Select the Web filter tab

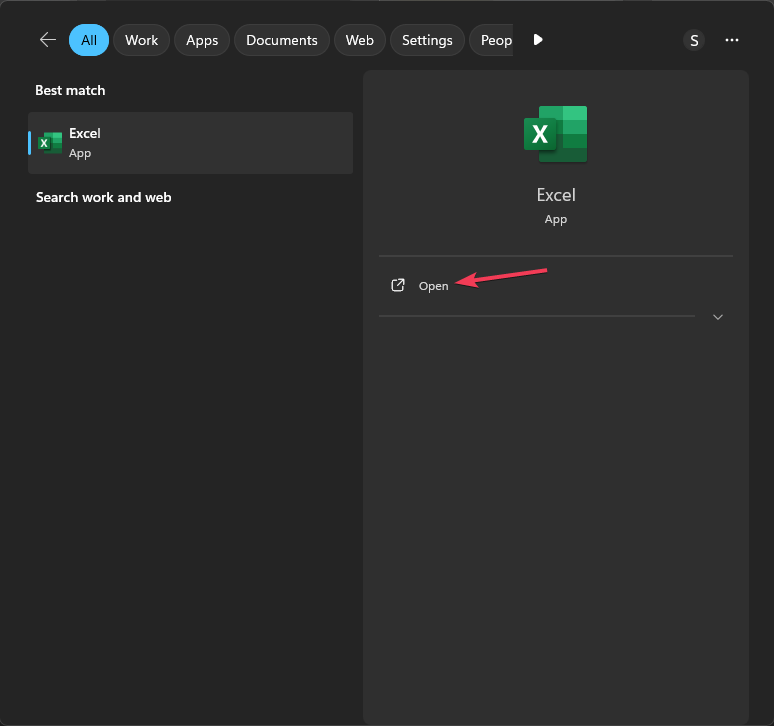(359, 40)
